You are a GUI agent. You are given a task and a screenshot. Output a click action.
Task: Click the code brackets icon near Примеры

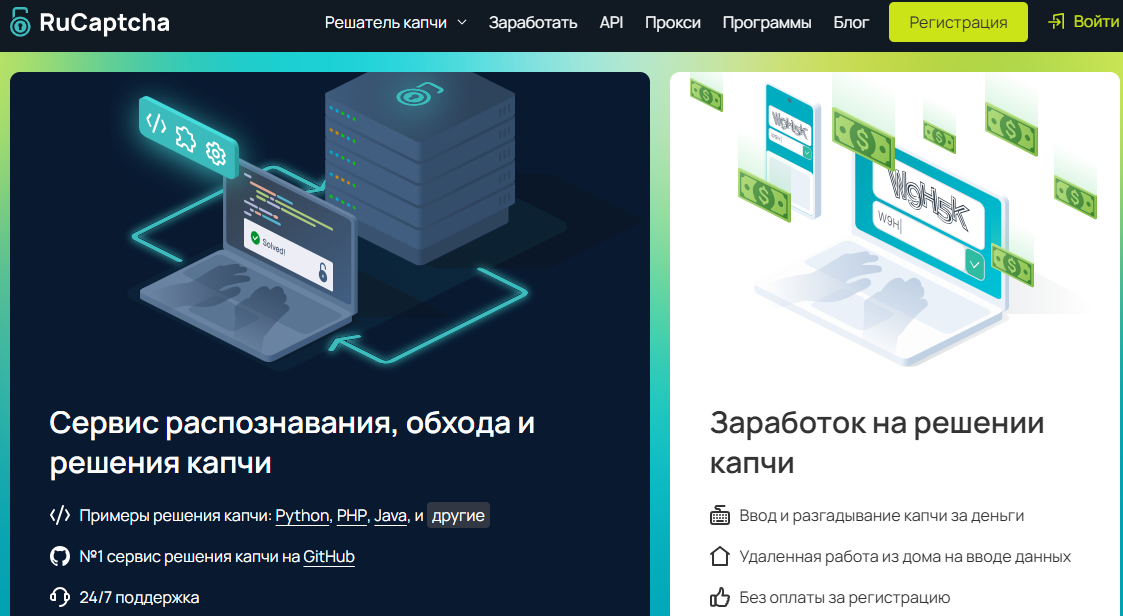tap(59, 515)
